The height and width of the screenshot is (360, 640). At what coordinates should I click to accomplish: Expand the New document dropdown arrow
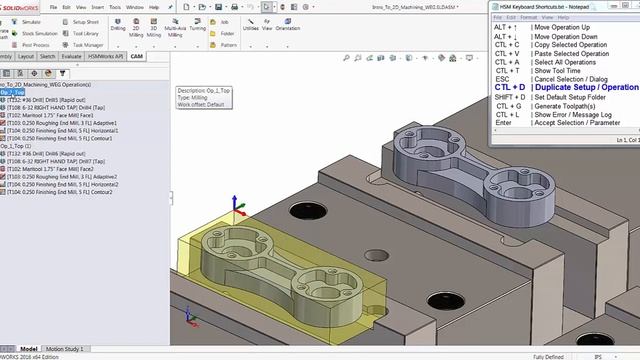point(193,7)
